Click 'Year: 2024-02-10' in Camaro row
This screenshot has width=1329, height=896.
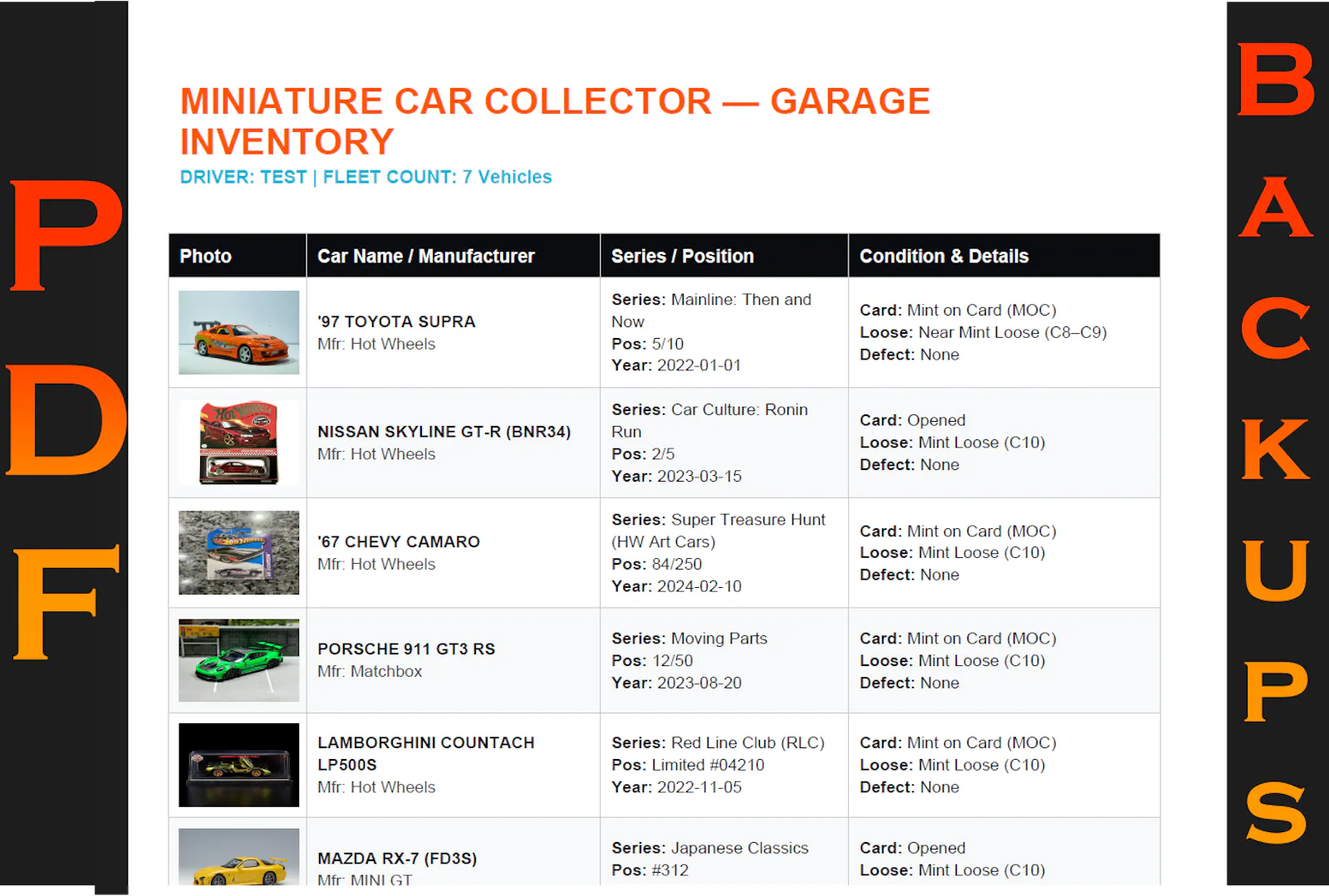[677, 586]
